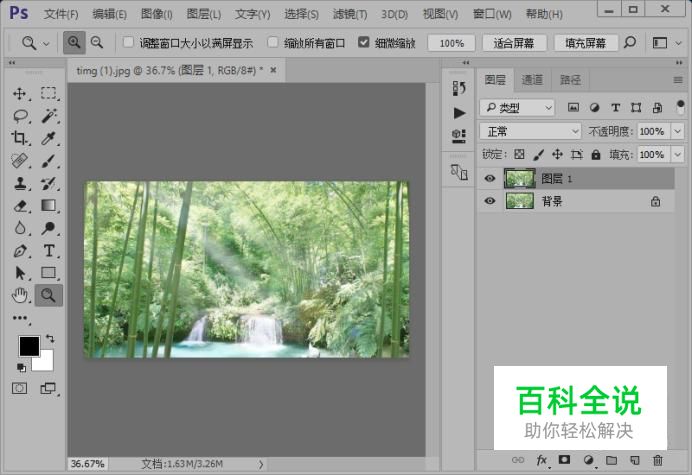The width and height of the screenshot is (692, 475).
Task: Open the 正常 blend mode dropdown
Action: [530, 131]
